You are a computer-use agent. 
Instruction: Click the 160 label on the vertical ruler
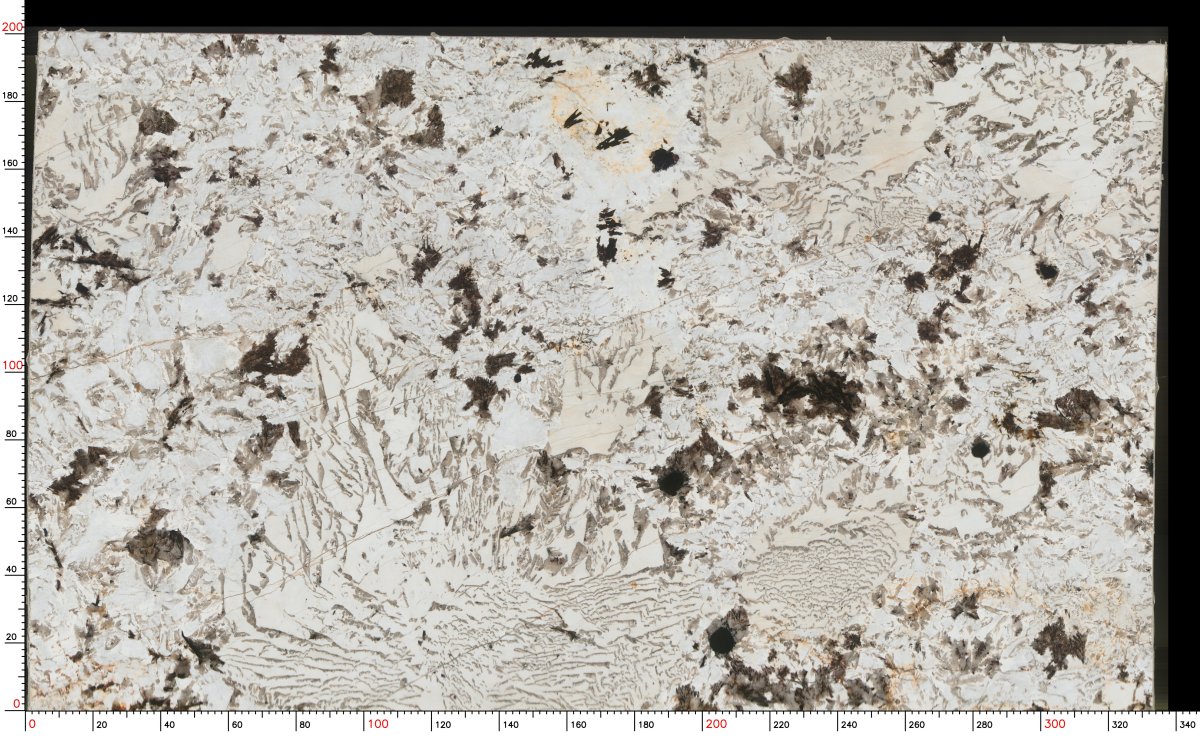click(11, 163)
